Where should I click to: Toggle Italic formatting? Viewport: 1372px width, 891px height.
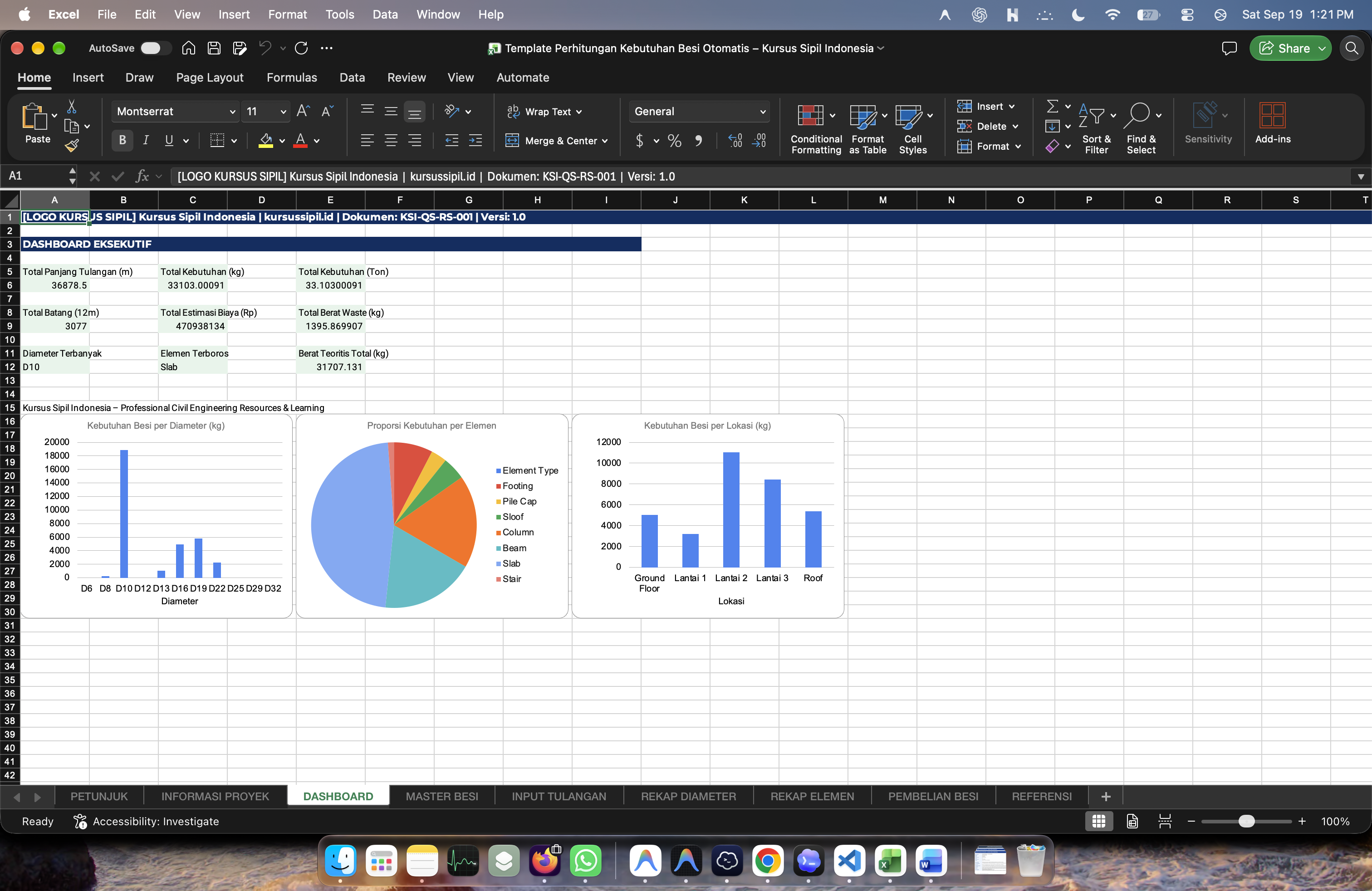146,140
